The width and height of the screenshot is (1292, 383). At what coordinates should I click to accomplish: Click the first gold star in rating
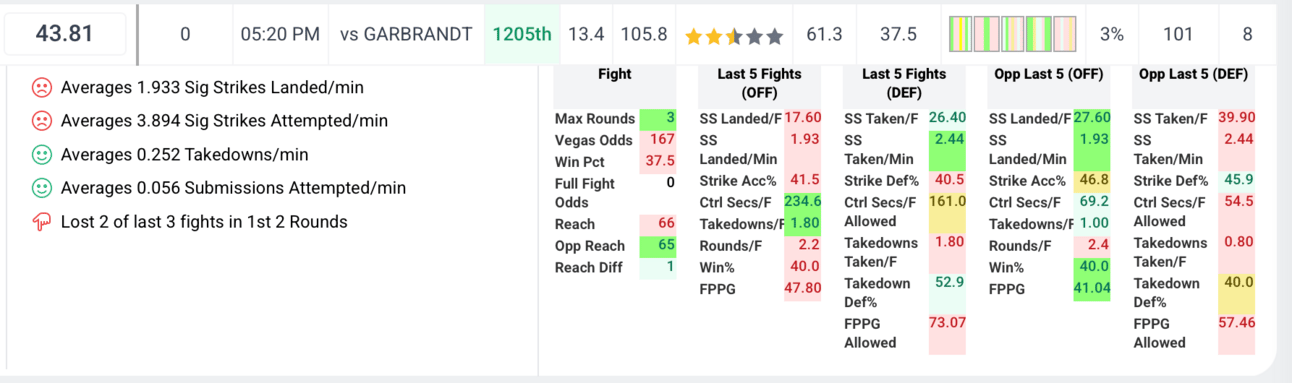(694, 36)
